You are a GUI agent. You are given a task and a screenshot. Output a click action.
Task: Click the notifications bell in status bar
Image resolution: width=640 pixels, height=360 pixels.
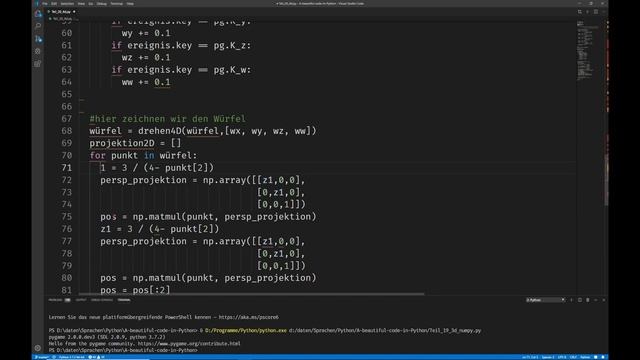click(603, 357)
